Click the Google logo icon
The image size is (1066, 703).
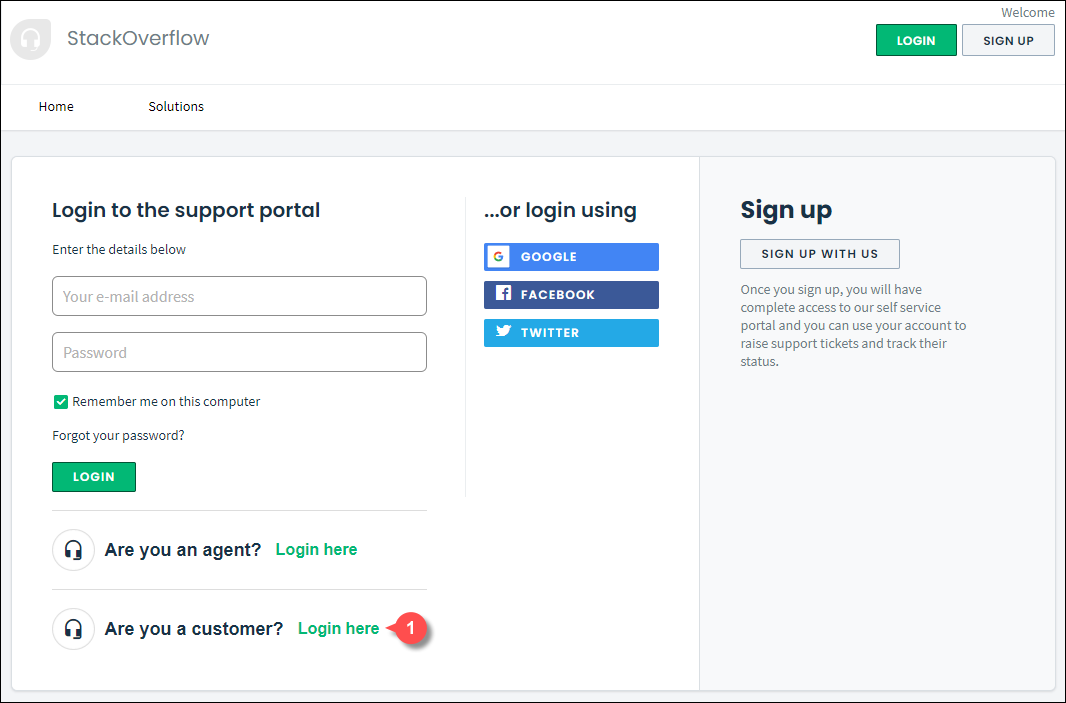[x=498, y=257]
